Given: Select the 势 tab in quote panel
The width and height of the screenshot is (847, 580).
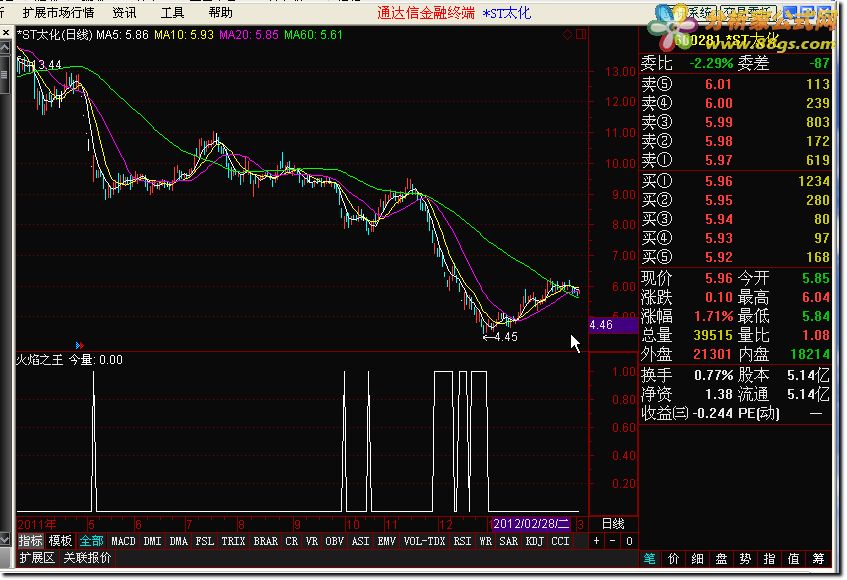Looking at the screenshot, I should [x=745, y=559].
